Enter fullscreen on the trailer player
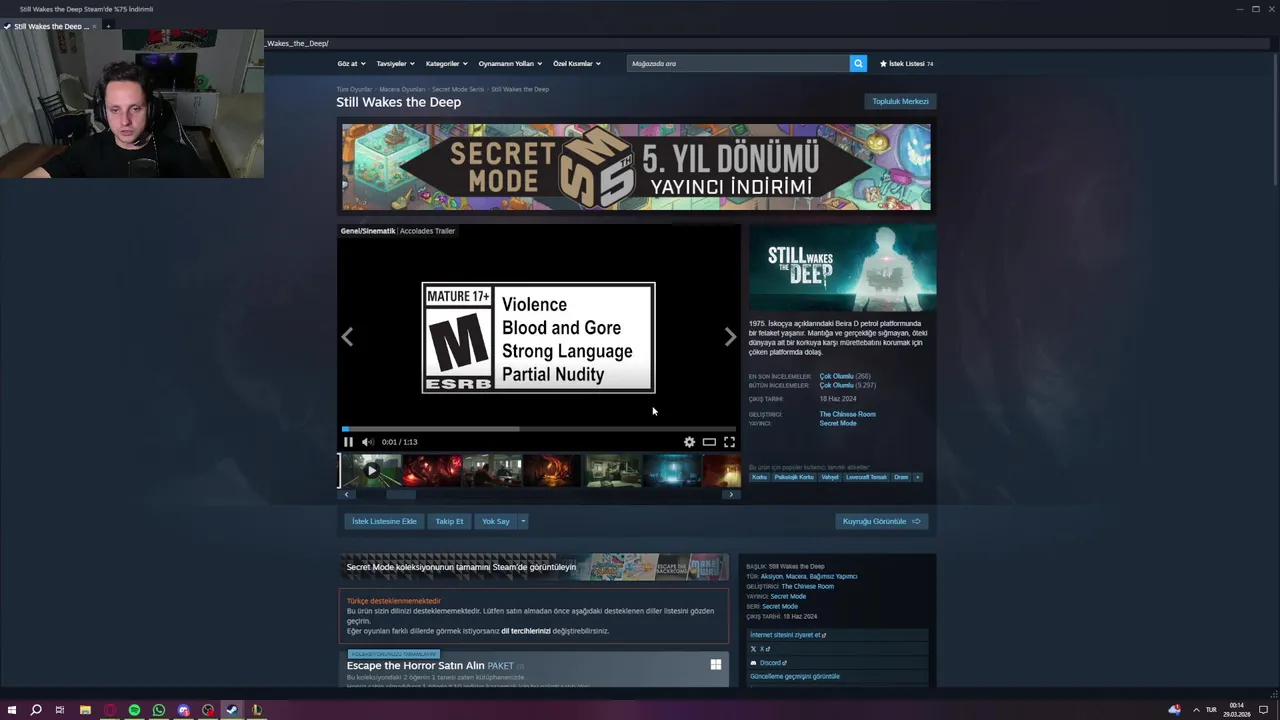This screenshot has width=1280, height=720. point(729,442)
